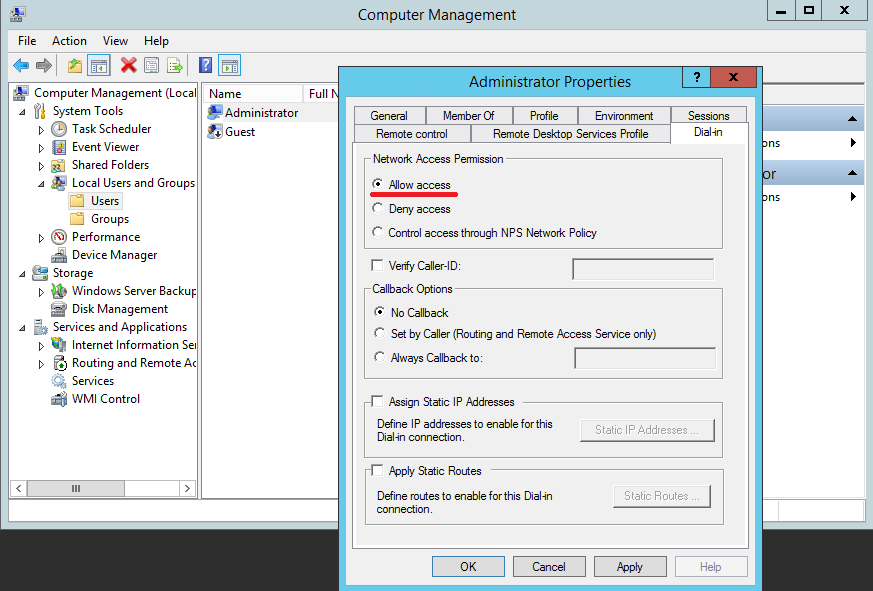Switch to the Member Of tab
Screen dimensions: 873x591
pos(468,116)
